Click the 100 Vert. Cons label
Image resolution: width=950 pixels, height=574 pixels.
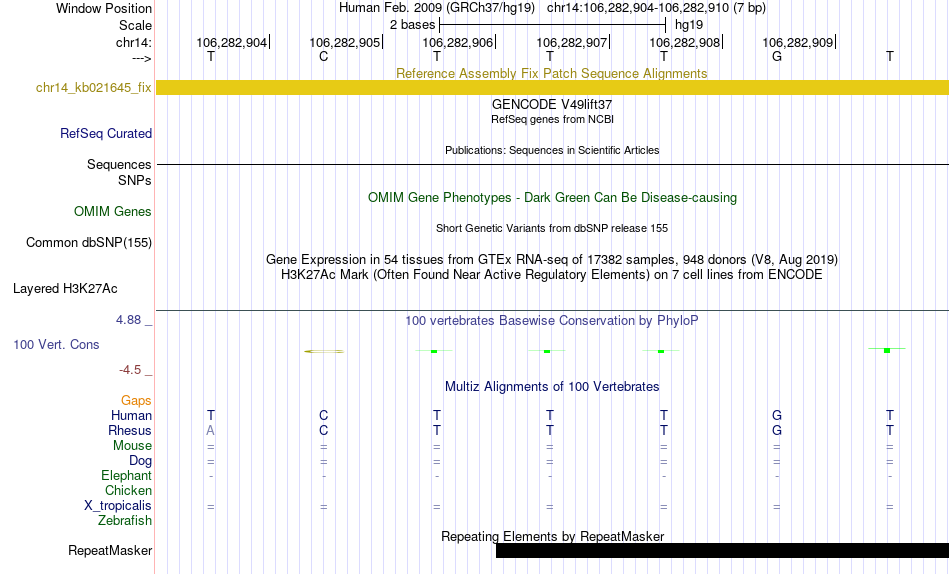pos(56,344)
